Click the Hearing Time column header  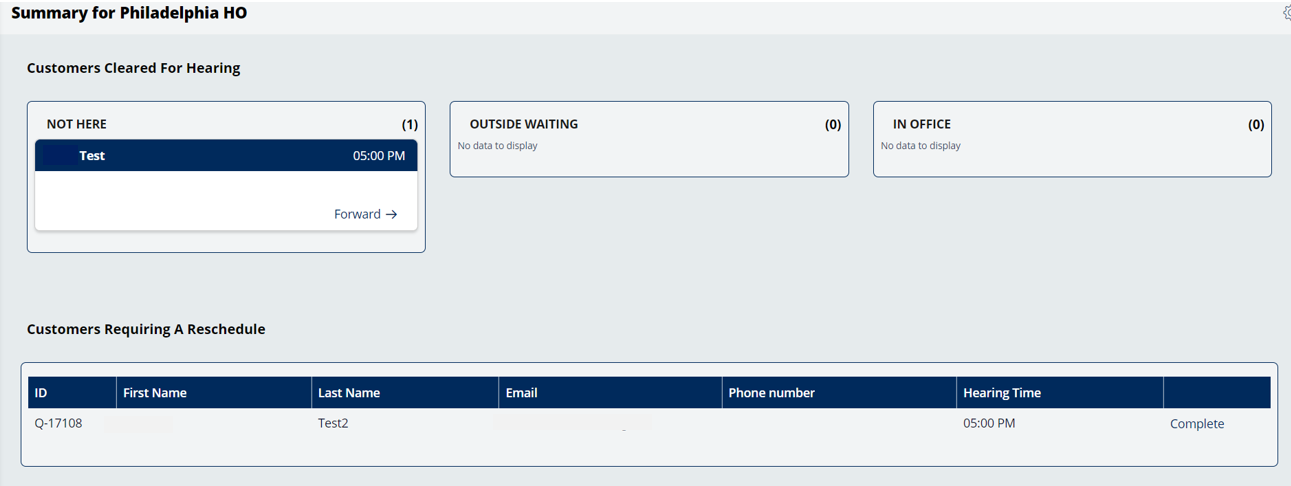coord(1002,393)
